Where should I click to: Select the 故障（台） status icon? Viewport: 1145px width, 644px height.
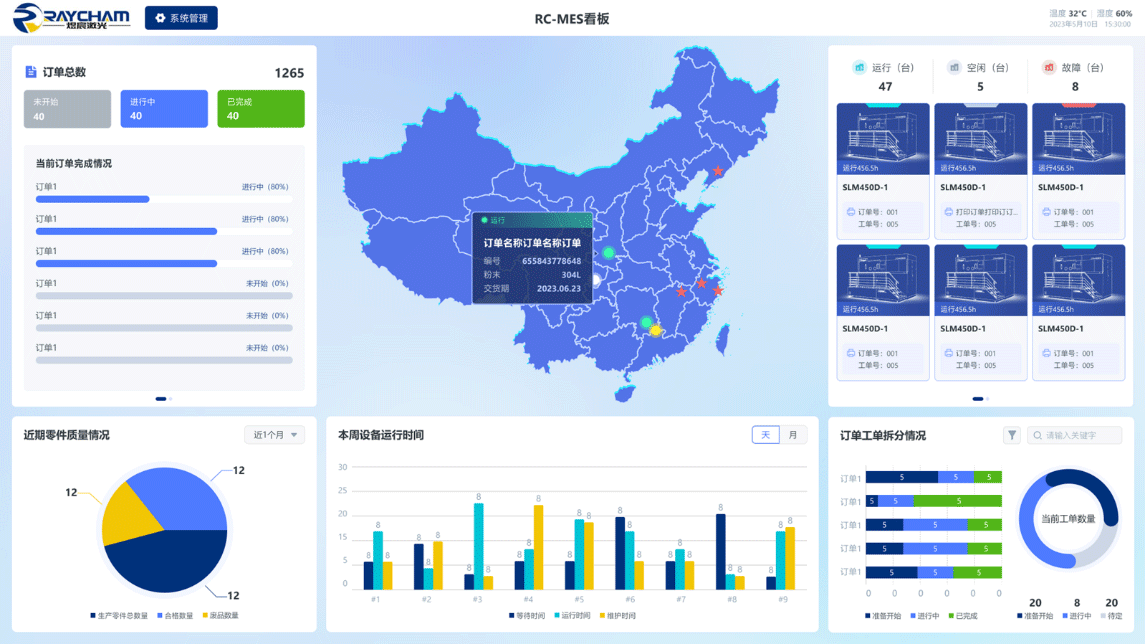pos(1049,68)
